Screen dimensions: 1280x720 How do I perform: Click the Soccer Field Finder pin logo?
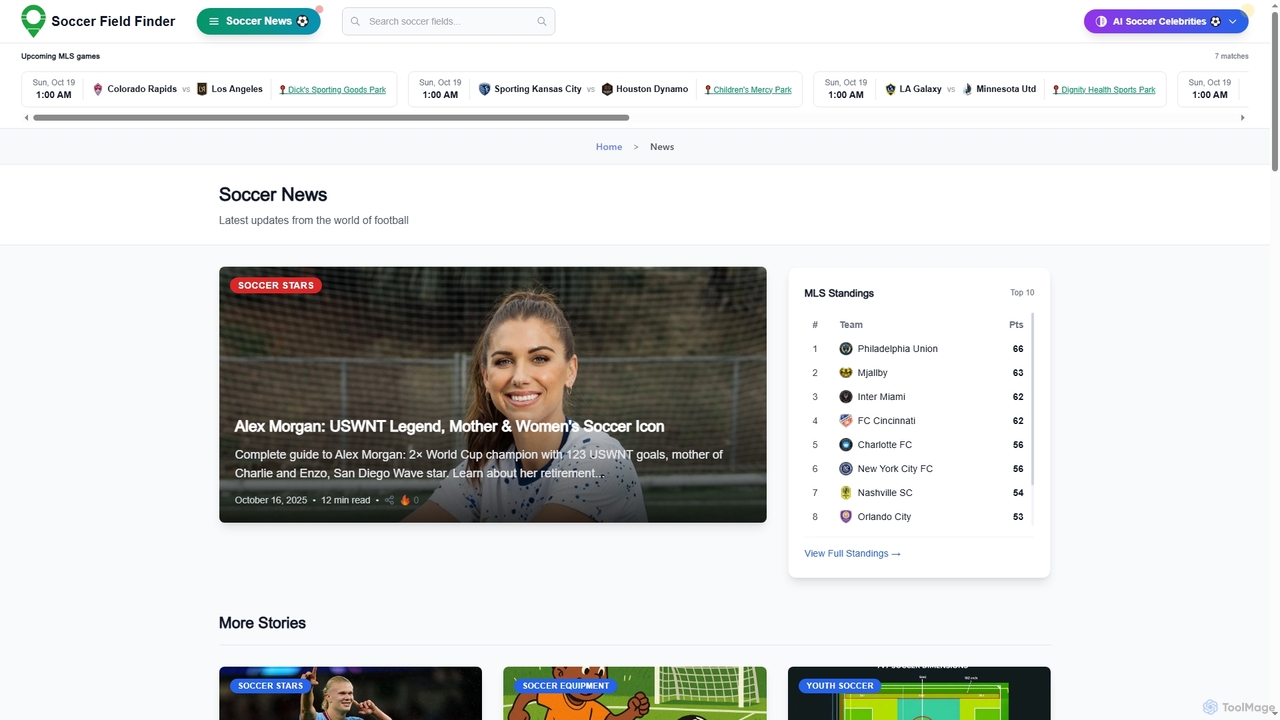tap(33, 21)
